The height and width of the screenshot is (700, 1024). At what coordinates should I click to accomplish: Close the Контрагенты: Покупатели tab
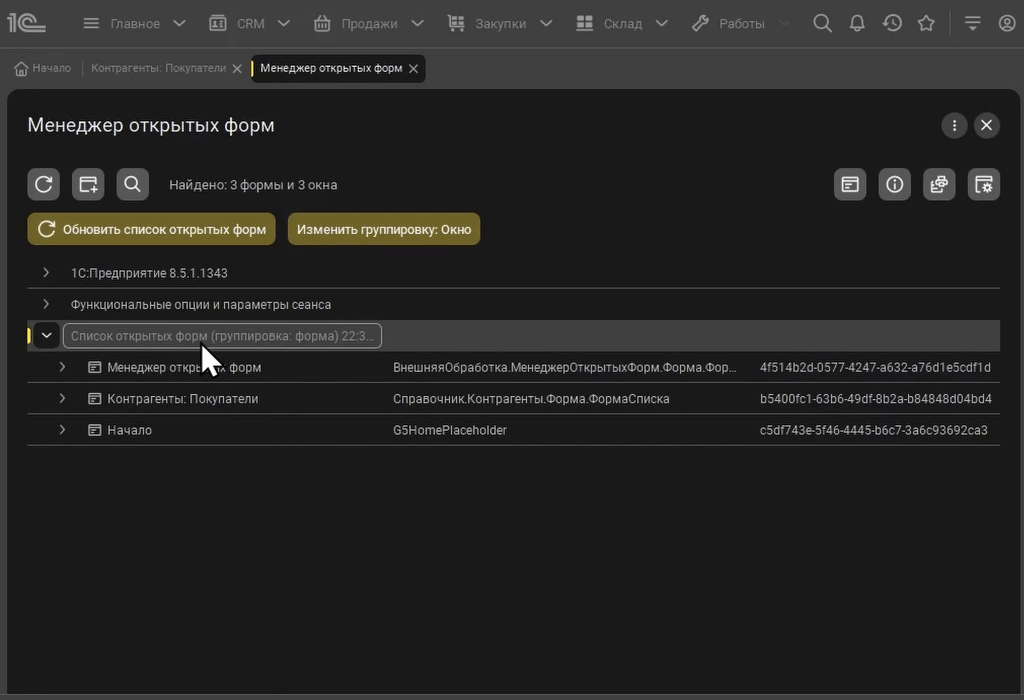pos(237,69)
